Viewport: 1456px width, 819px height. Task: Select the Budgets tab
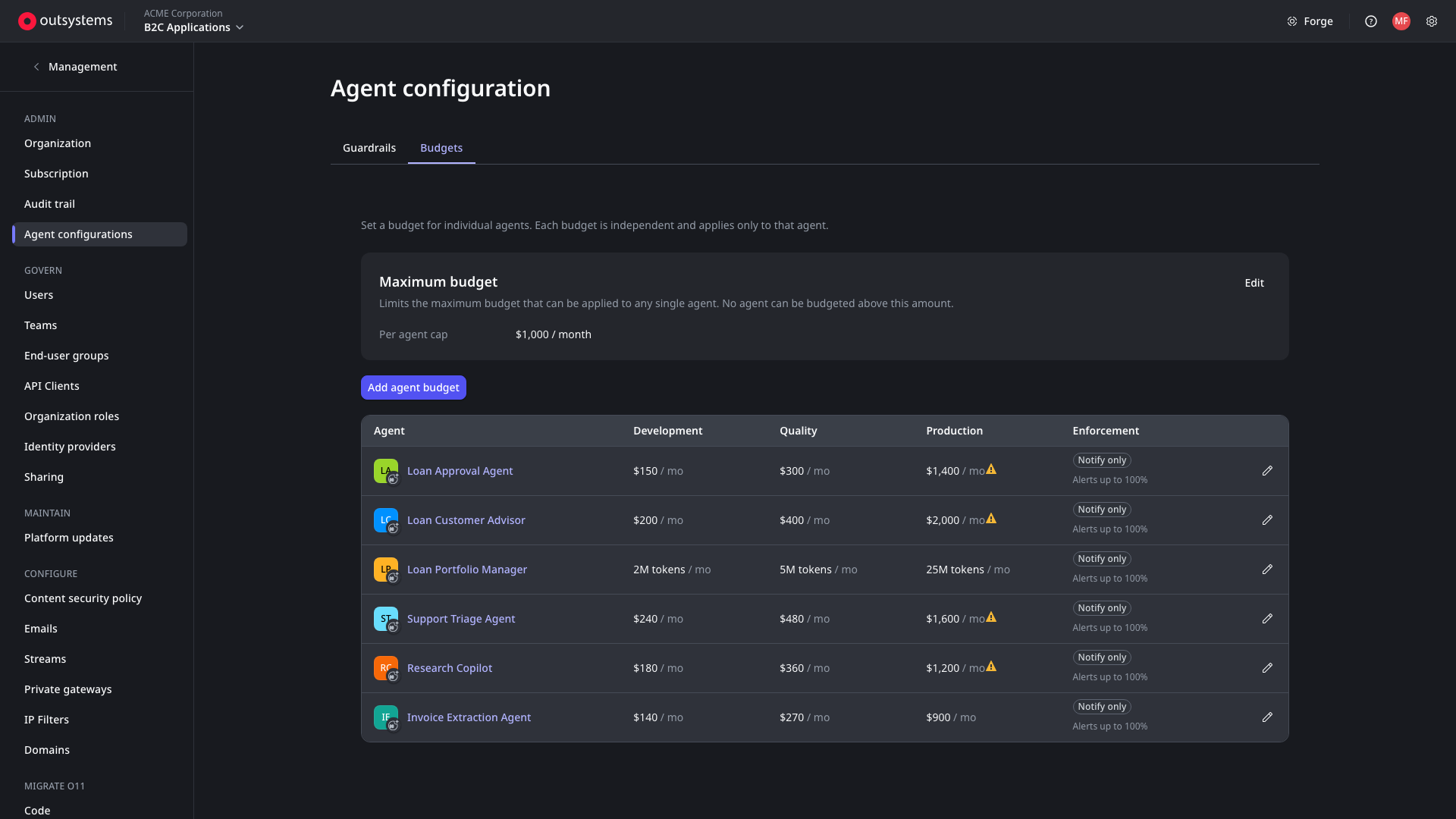(441, 148)
